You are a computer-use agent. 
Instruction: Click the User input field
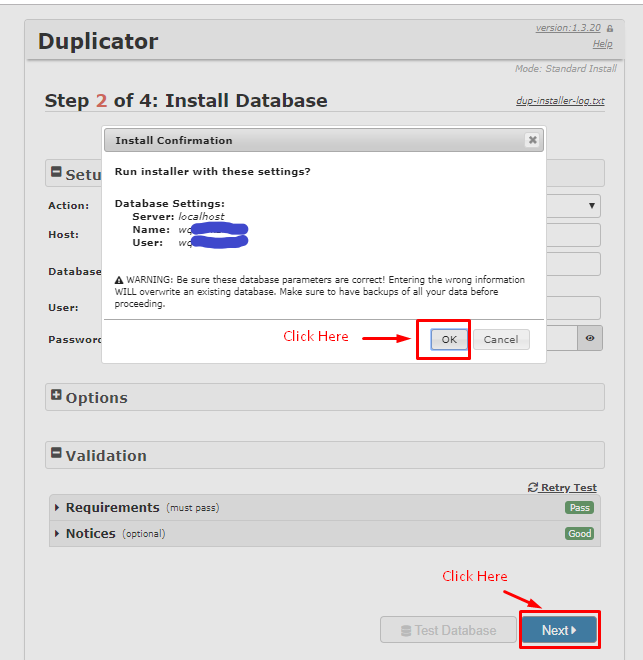pyautogui.click(x=573, y=308)
